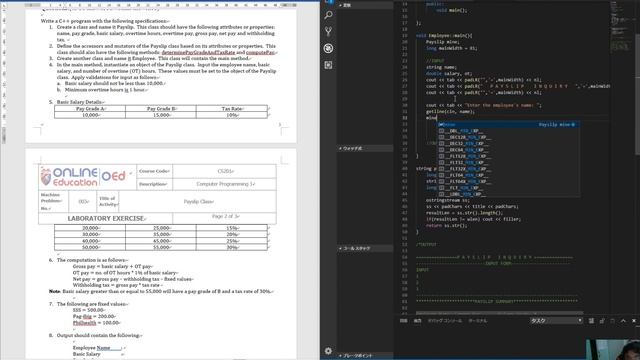Open Extensions view in activity bar
This screenshot has width=640, height=360.
coord(328,65)
